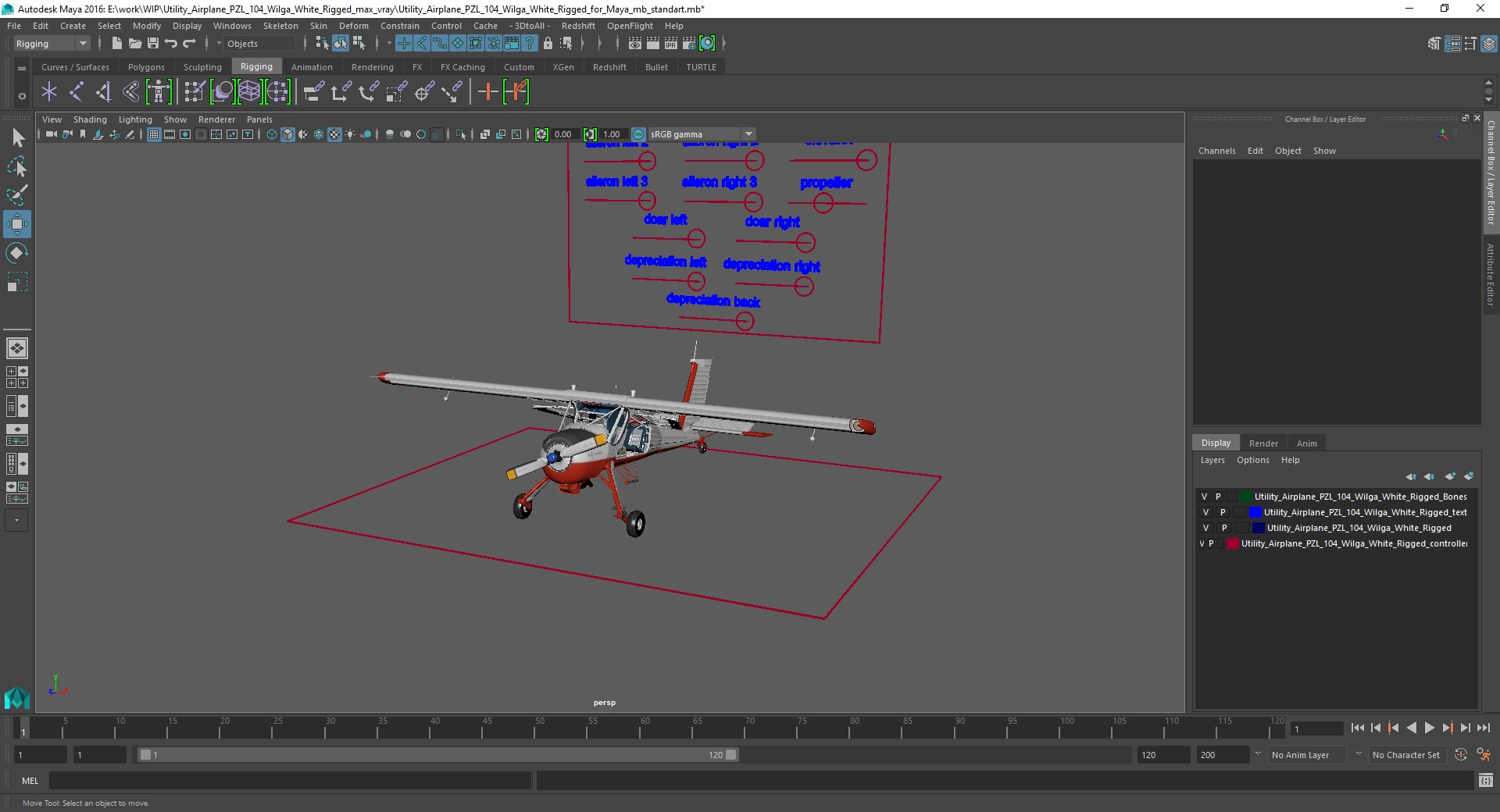
Task: Click the Create IK Handle shelf icon
Action: (104, 92)
